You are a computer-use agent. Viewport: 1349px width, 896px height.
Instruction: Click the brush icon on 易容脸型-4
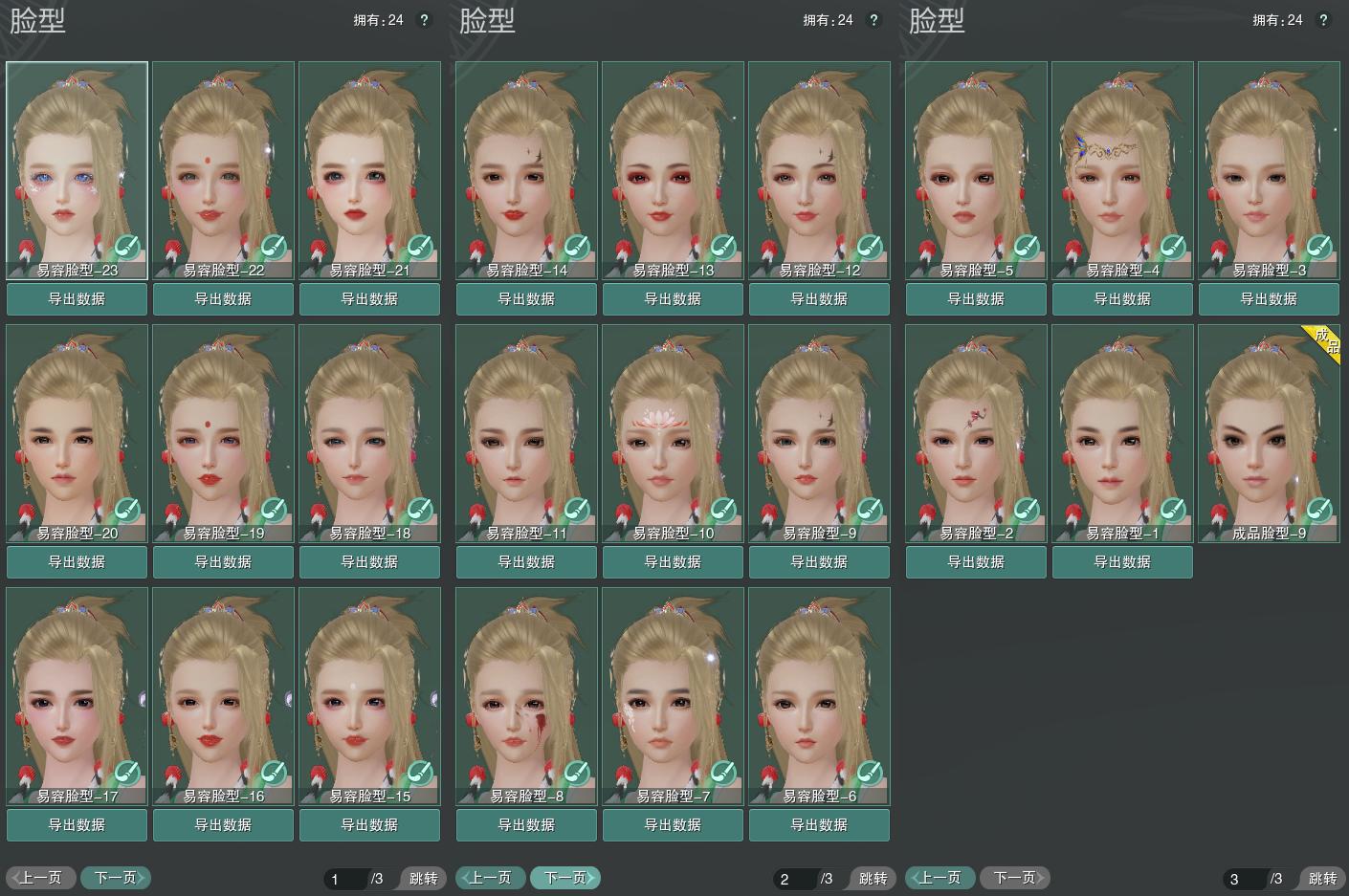[1173, 248]
